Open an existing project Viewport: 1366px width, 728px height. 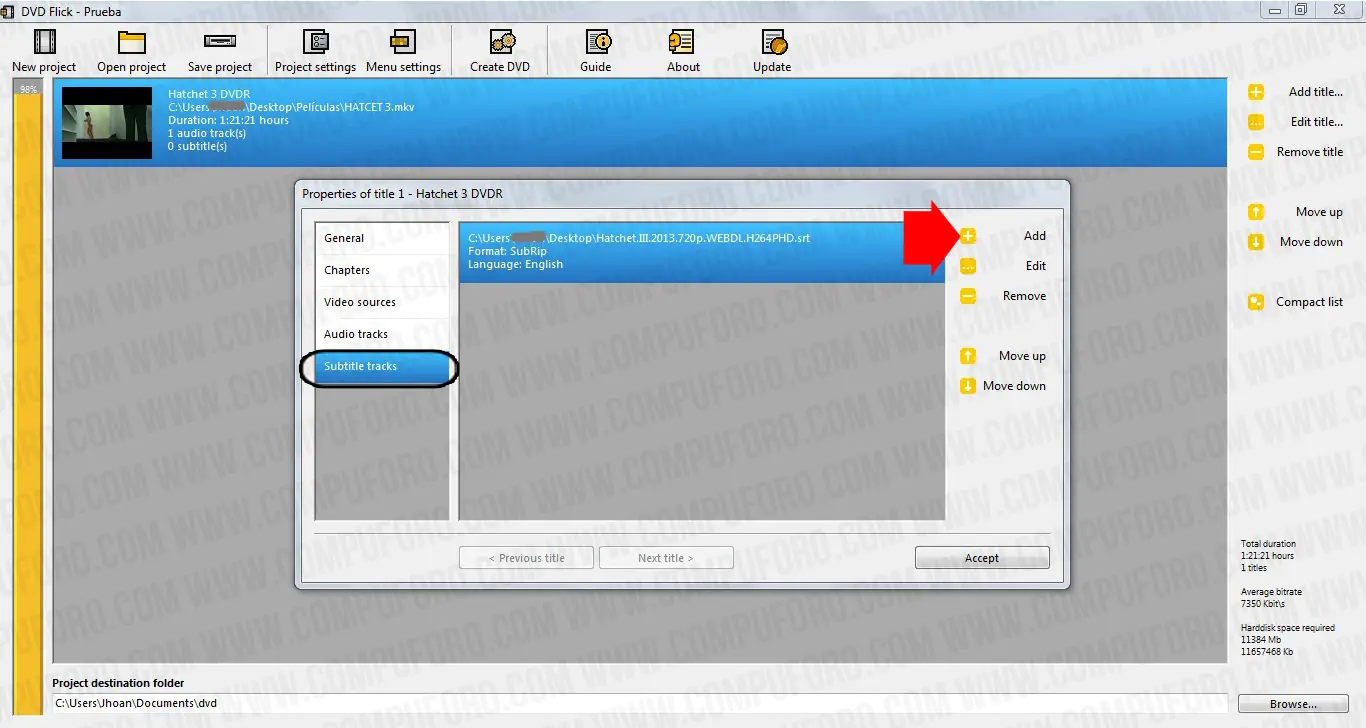click(x=131, y=50)
